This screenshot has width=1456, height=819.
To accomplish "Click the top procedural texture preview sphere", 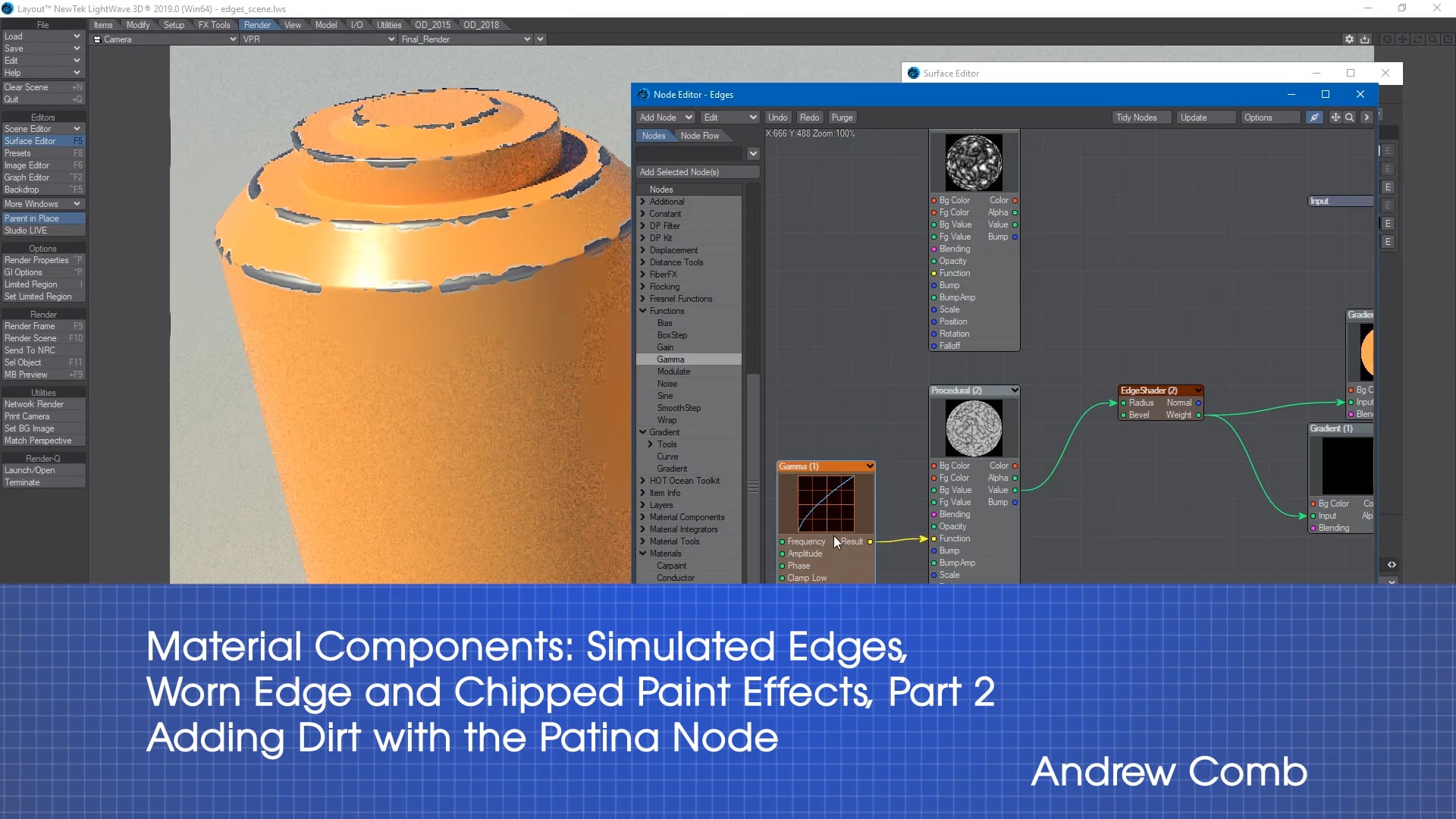I will [974, 163].
